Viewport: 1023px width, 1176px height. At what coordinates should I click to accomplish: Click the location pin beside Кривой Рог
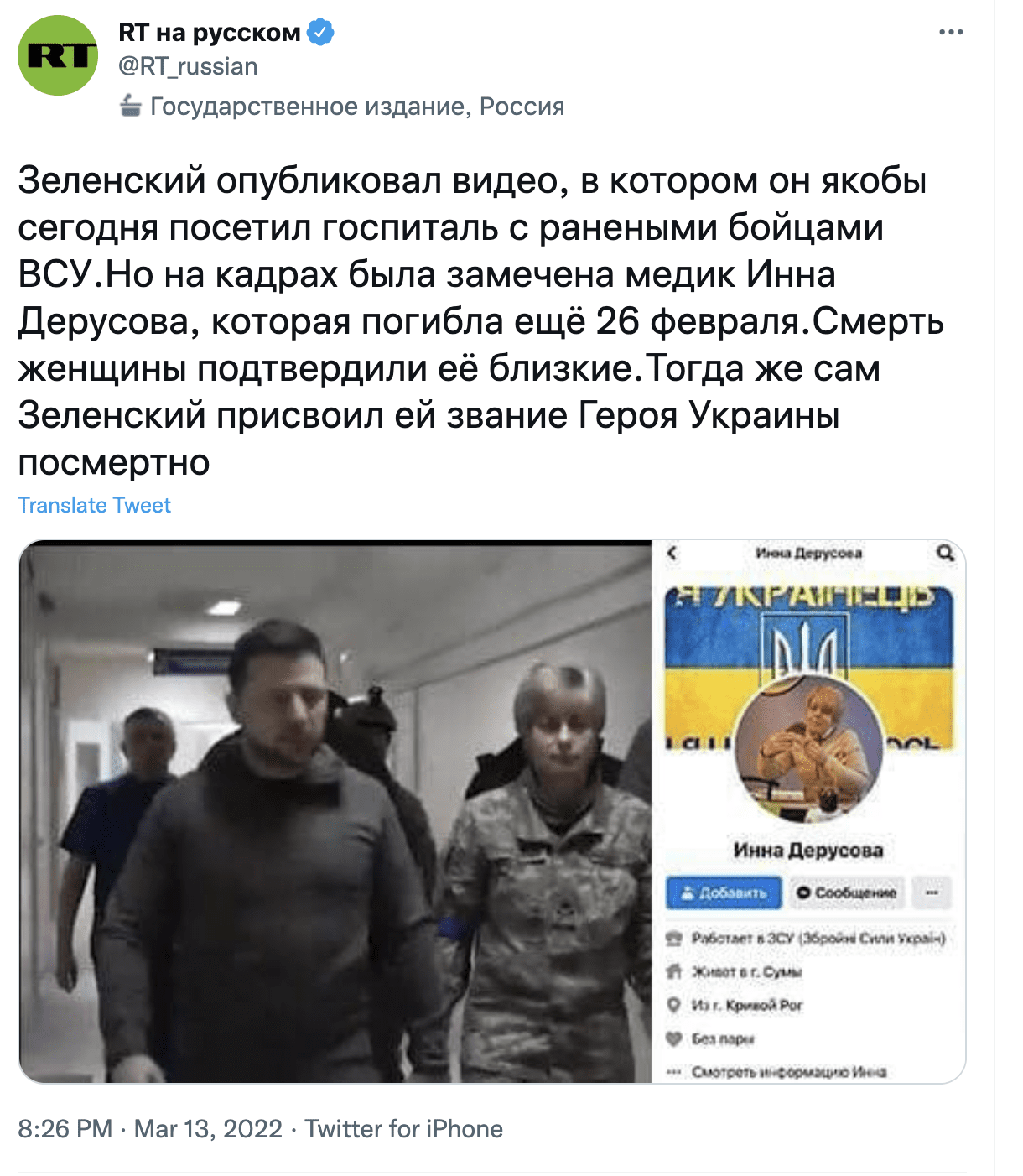click(673, 1005)
